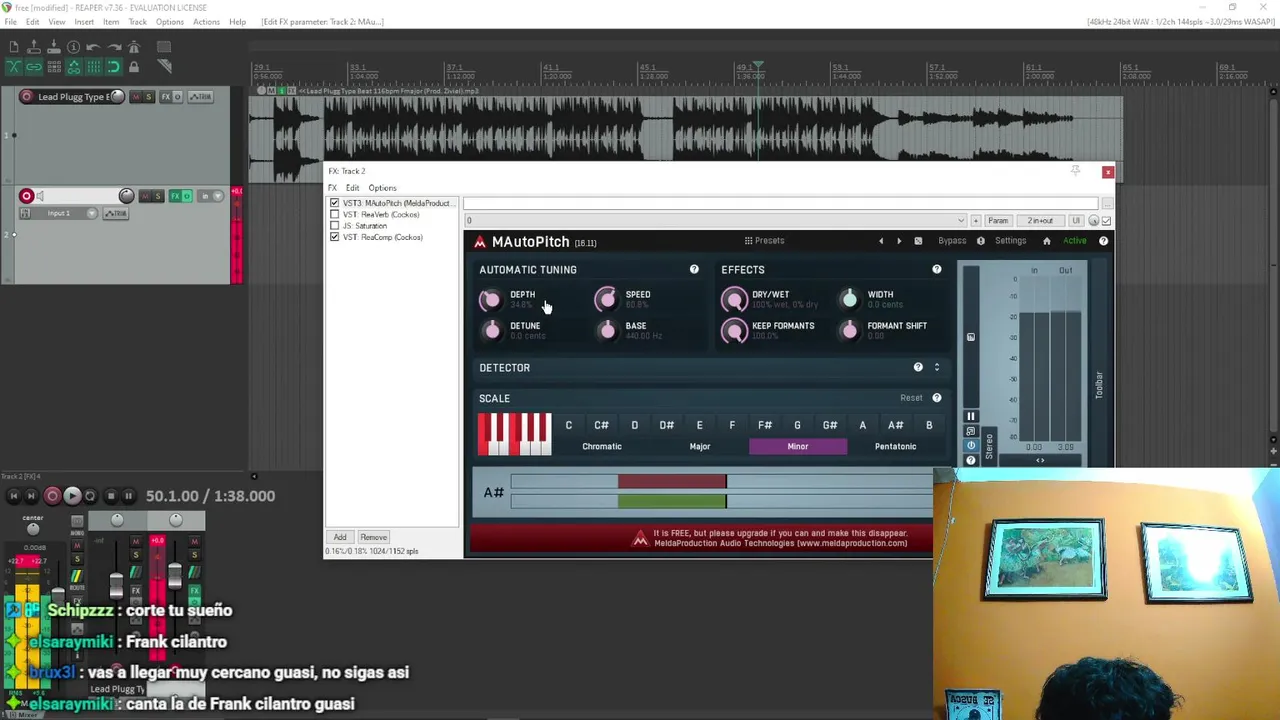The image size is (1280, 720).
Task: Select next preset arrow in MAutoPitch
Action: (x=898, y=241)
